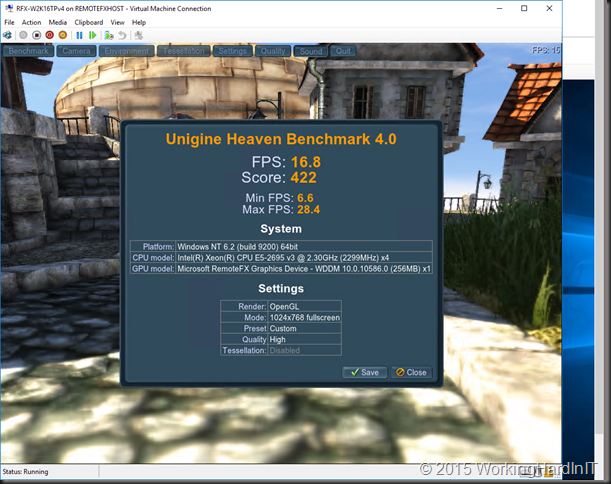Pause the virtual machine
Image resolution: width=611 pixels, height=484 pixels.
(x=79, y=35)
